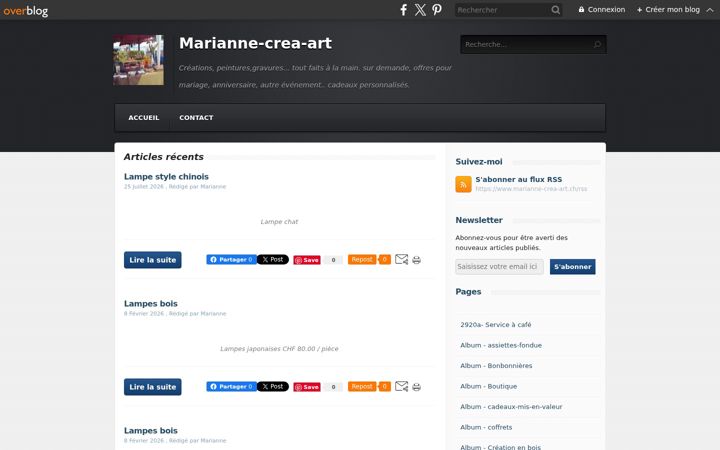Open the Pinterest icon in top bar
Viewport: 720px width, 450px height.
click(437, 10)
